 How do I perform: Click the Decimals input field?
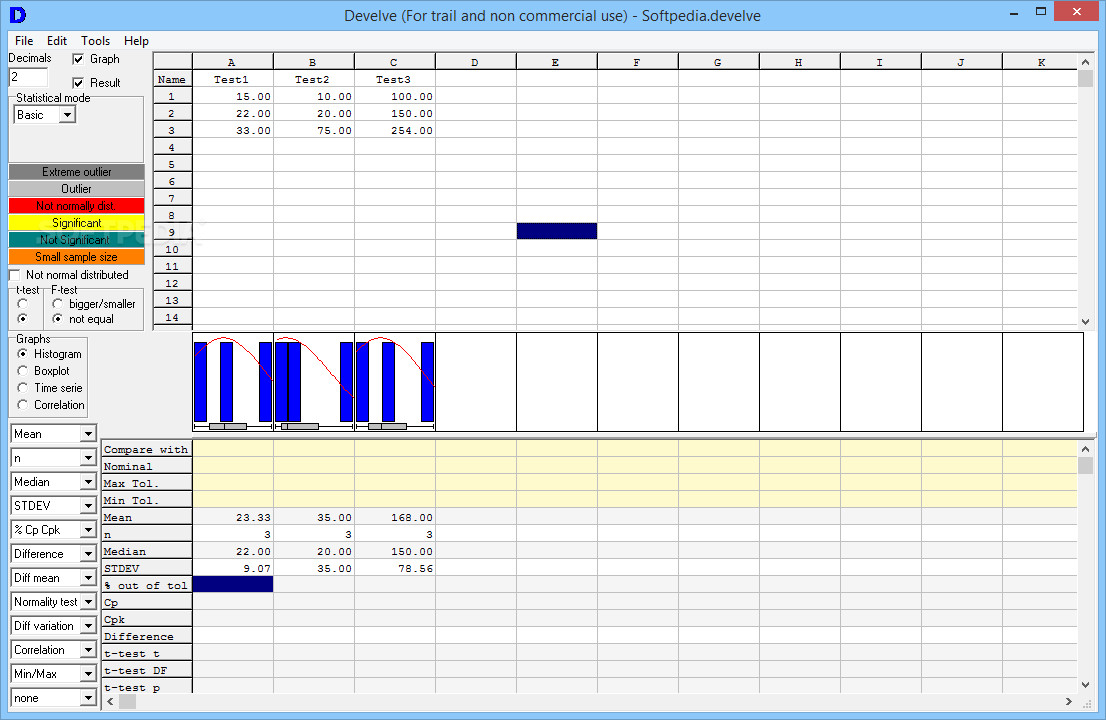click(28, 77)
